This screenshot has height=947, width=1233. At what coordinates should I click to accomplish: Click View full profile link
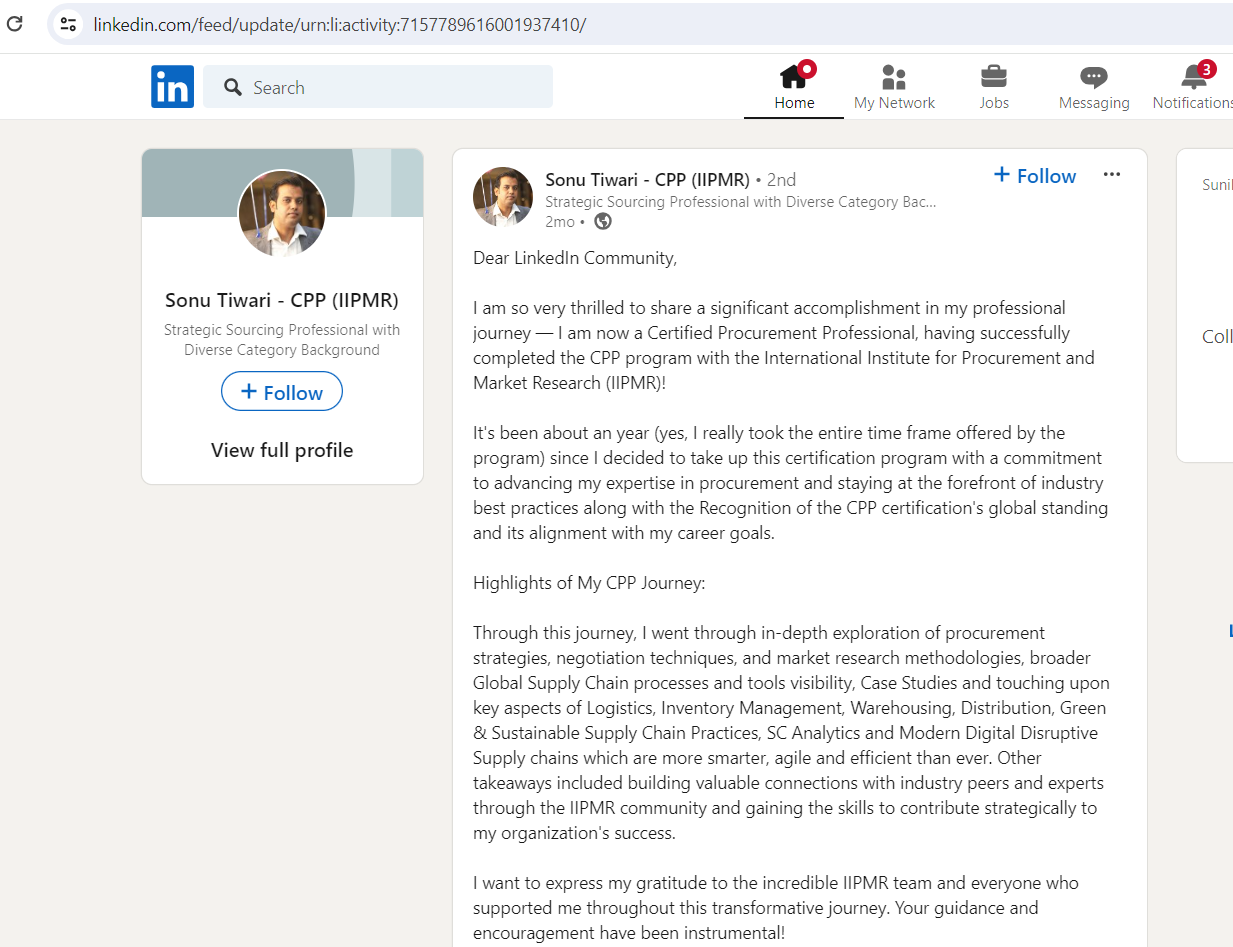click(x=282, y=450)
